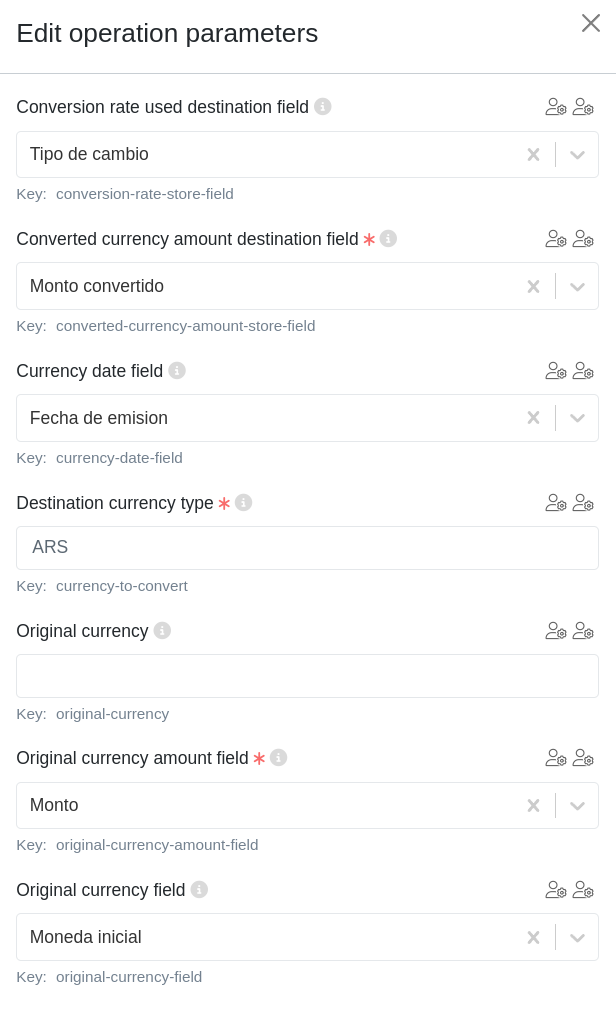Clear the Fecha de emision selection

point(533,418)
